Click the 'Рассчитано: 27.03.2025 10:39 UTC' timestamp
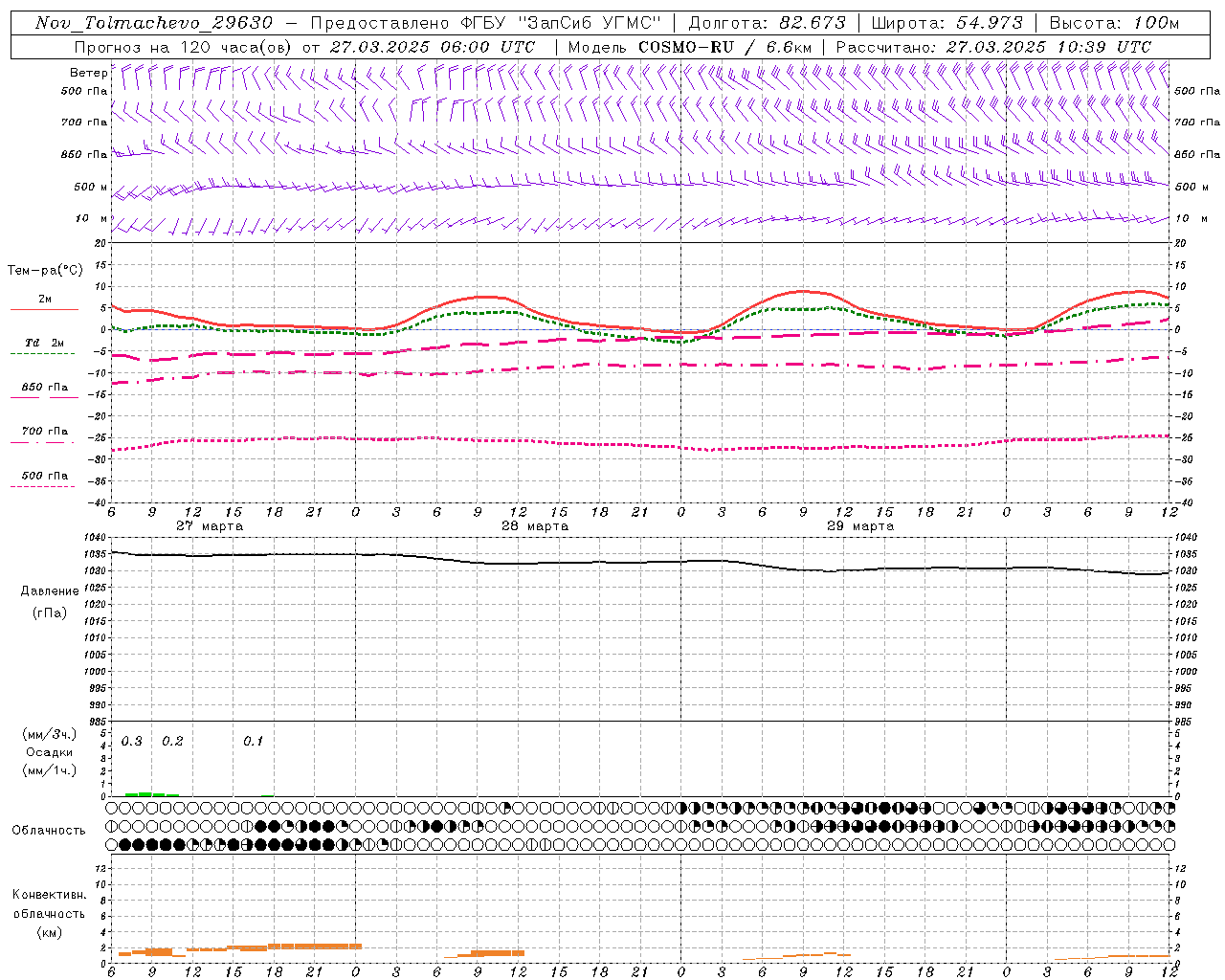 [993, 47]
